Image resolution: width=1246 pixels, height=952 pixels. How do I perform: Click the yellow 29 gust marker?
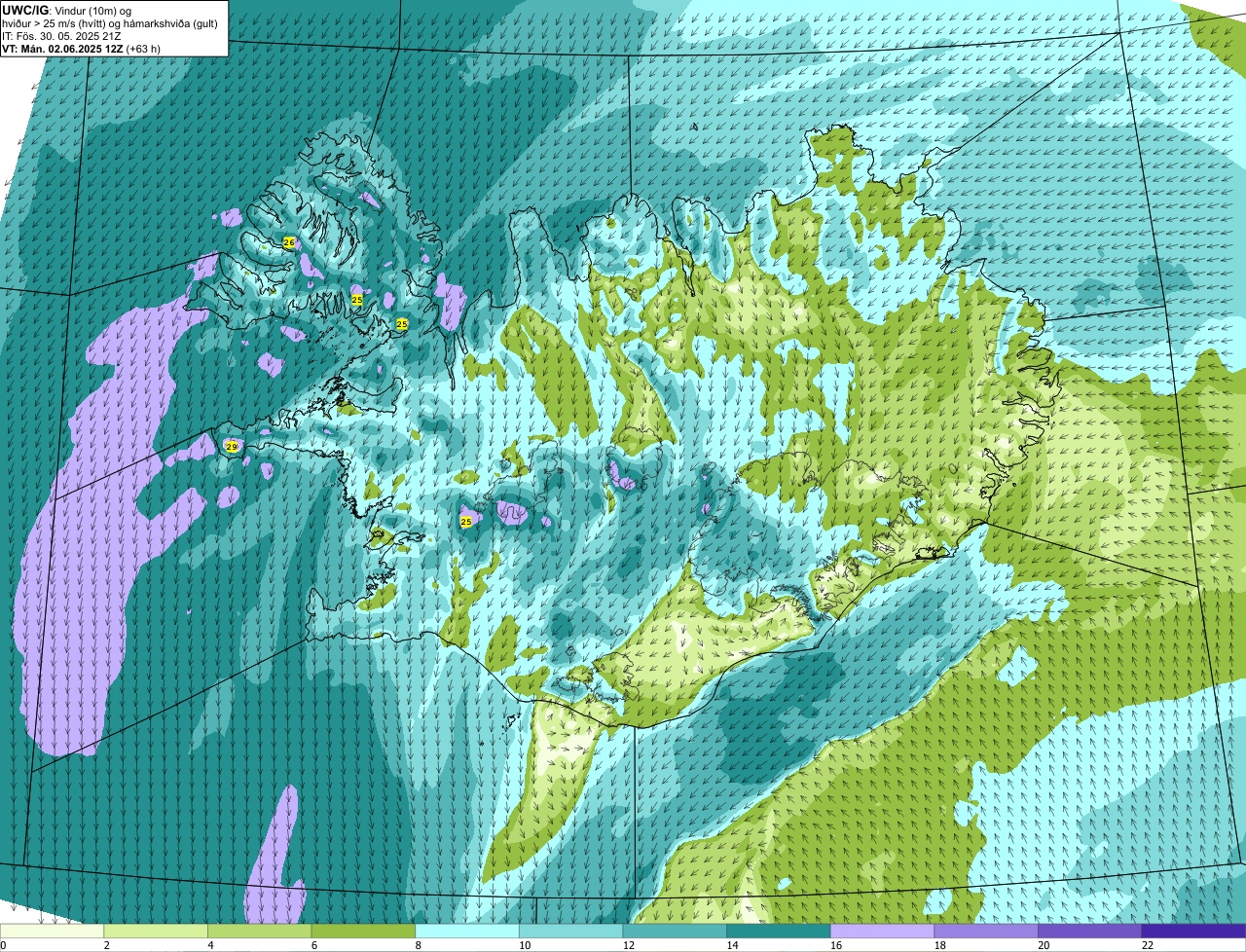click(x=232, y=447)
